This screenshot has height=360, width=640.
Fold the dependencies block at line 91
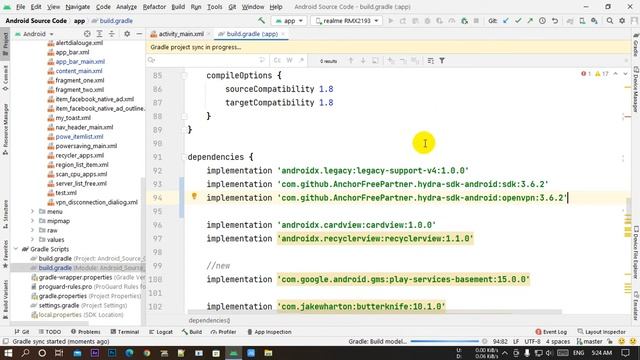click(x=184, y=157)
